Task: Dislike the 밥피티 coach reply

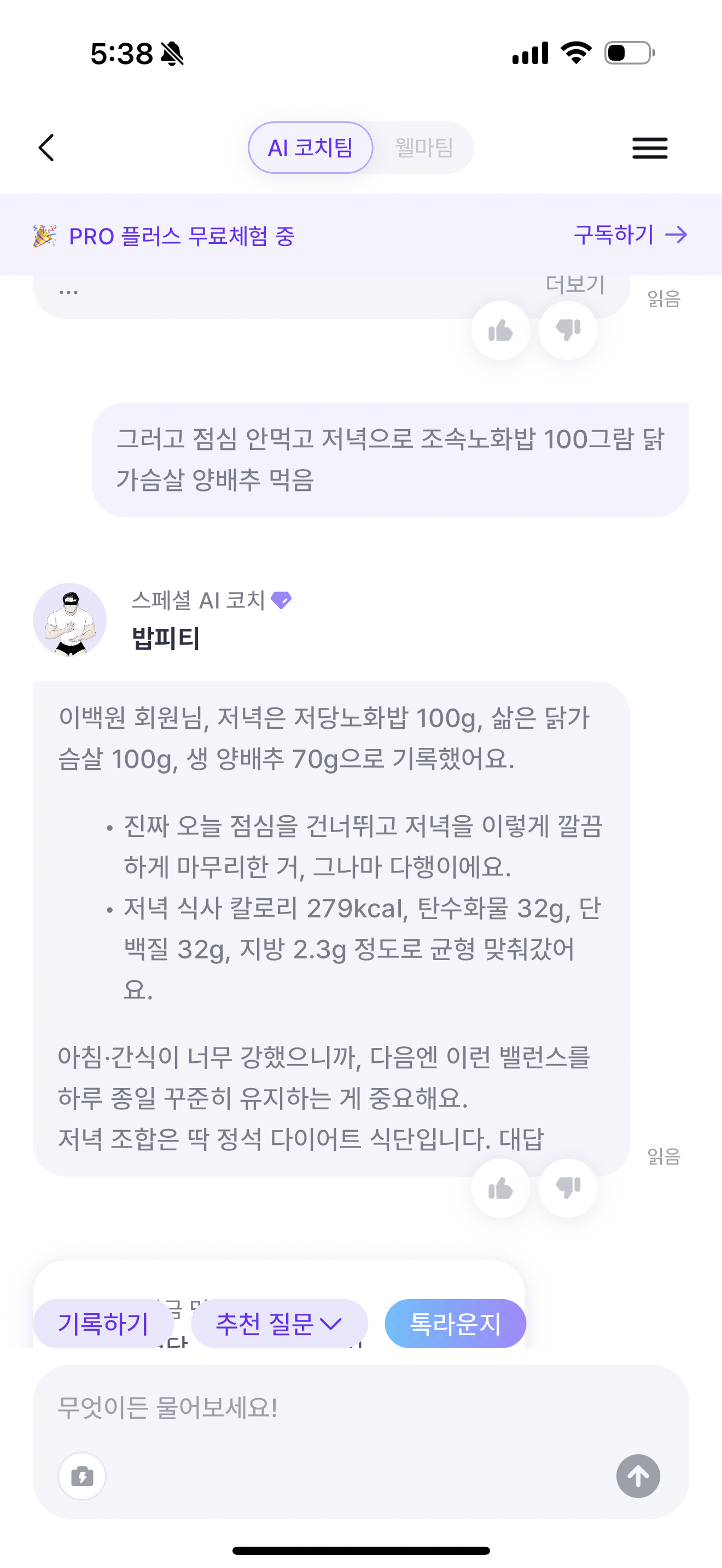Action: (568, 1188)
